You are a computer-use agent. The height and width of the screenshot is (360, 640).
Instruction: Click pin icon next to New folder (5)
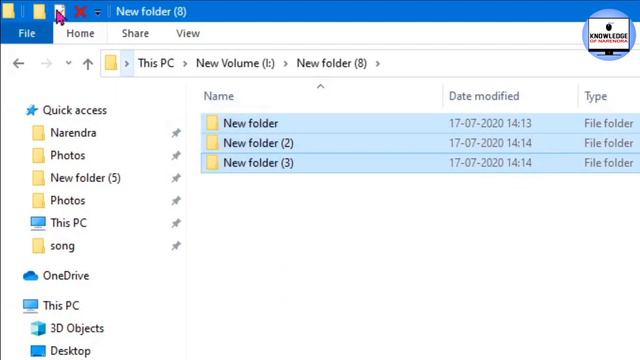point(176,178)
